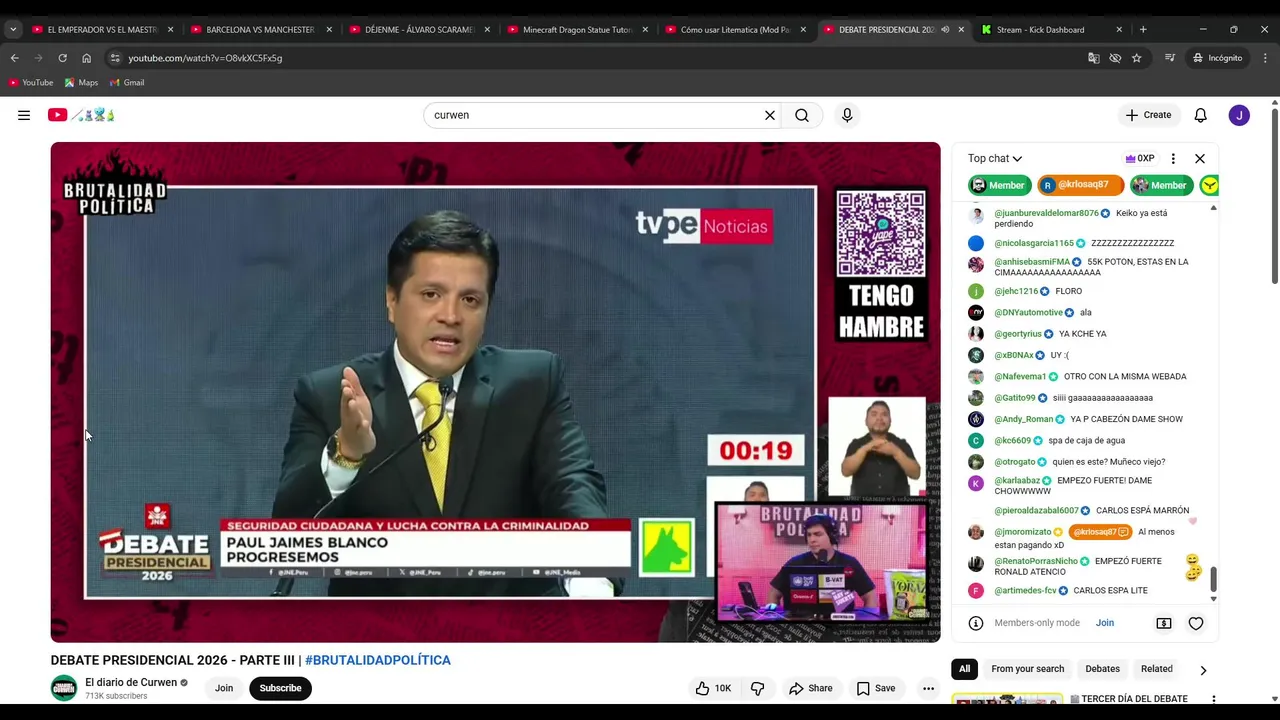Open YouTube bookmark
This screenshot has height=720, width=1280.
(31, 83)
